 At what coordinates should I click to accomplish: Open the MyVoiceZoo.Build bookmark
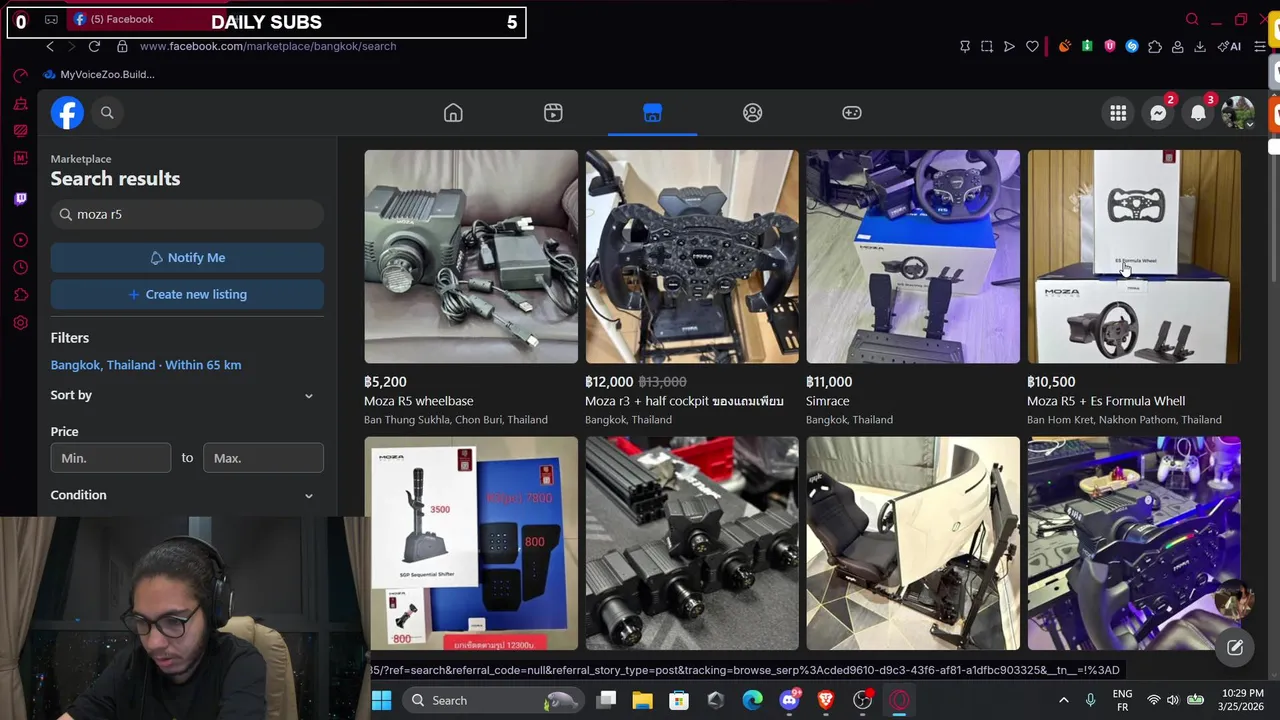[x=99, y=74]
